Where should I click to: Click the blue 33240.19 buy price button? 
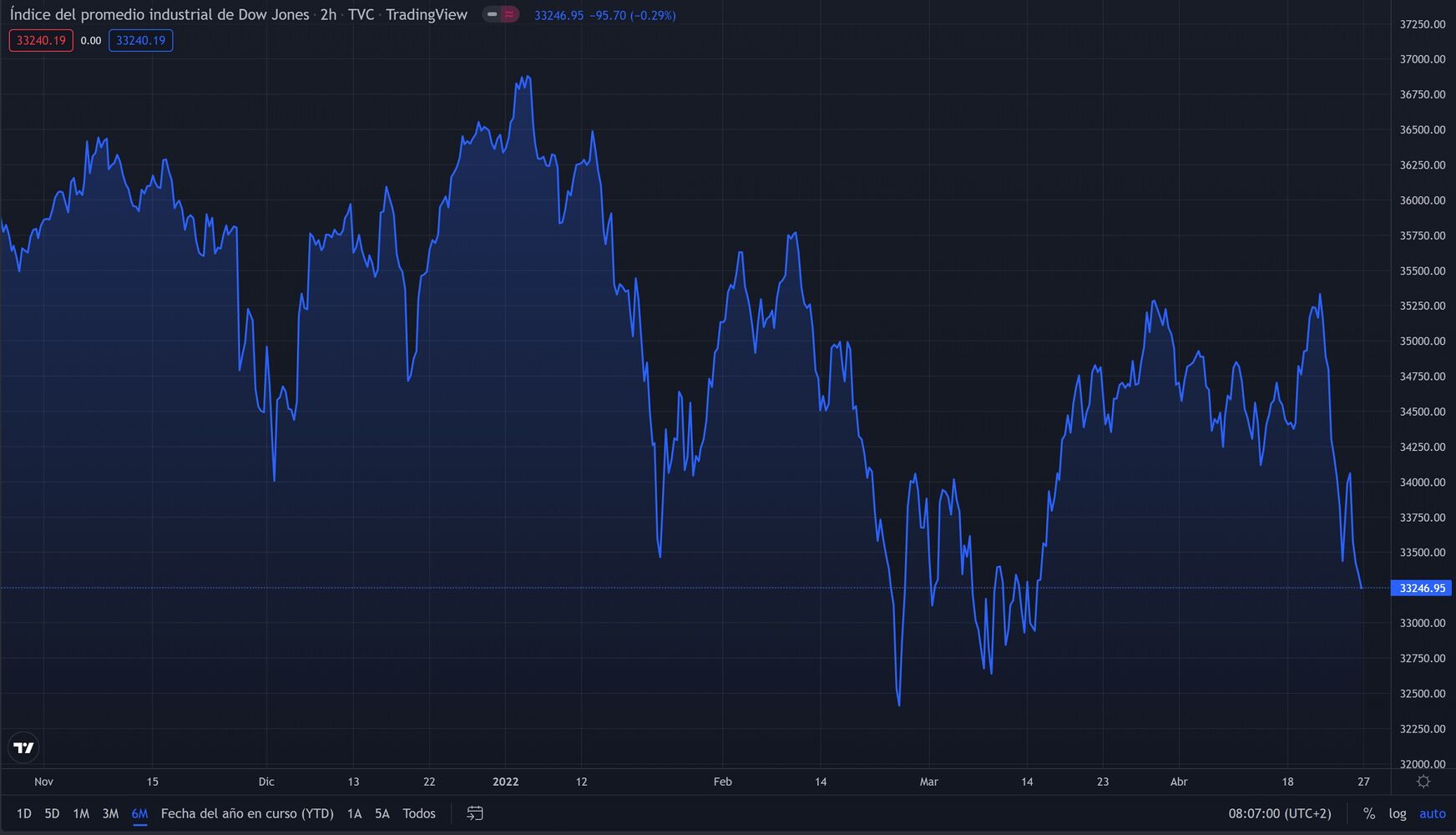(141, 40)
